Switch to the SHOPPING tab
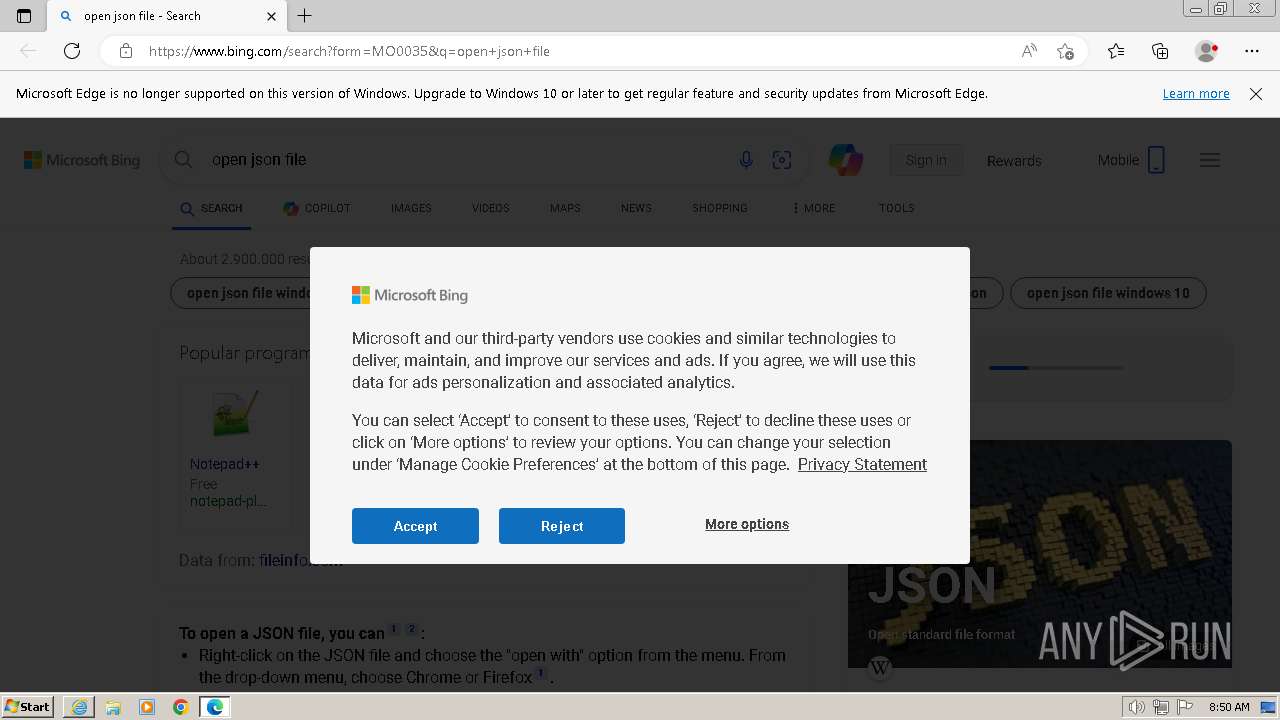 [720, 208]
